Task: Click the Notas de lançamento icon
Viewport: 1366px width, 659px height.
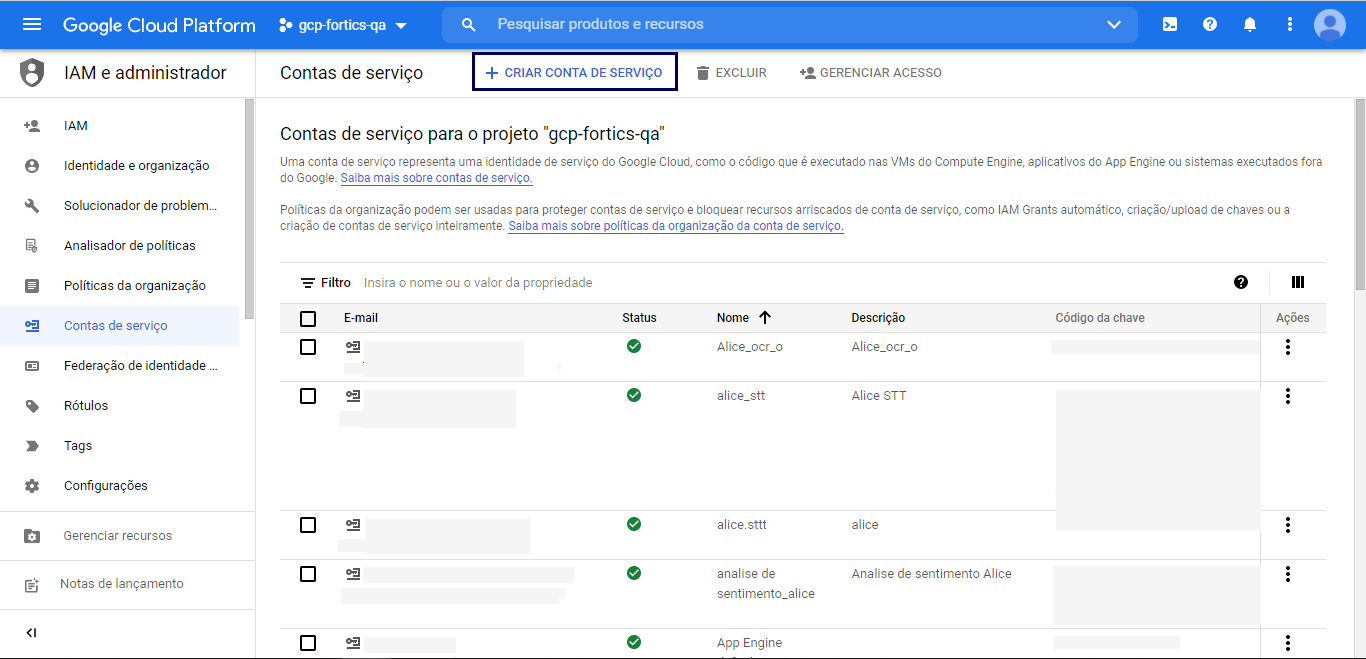Action: pos(32,584)
